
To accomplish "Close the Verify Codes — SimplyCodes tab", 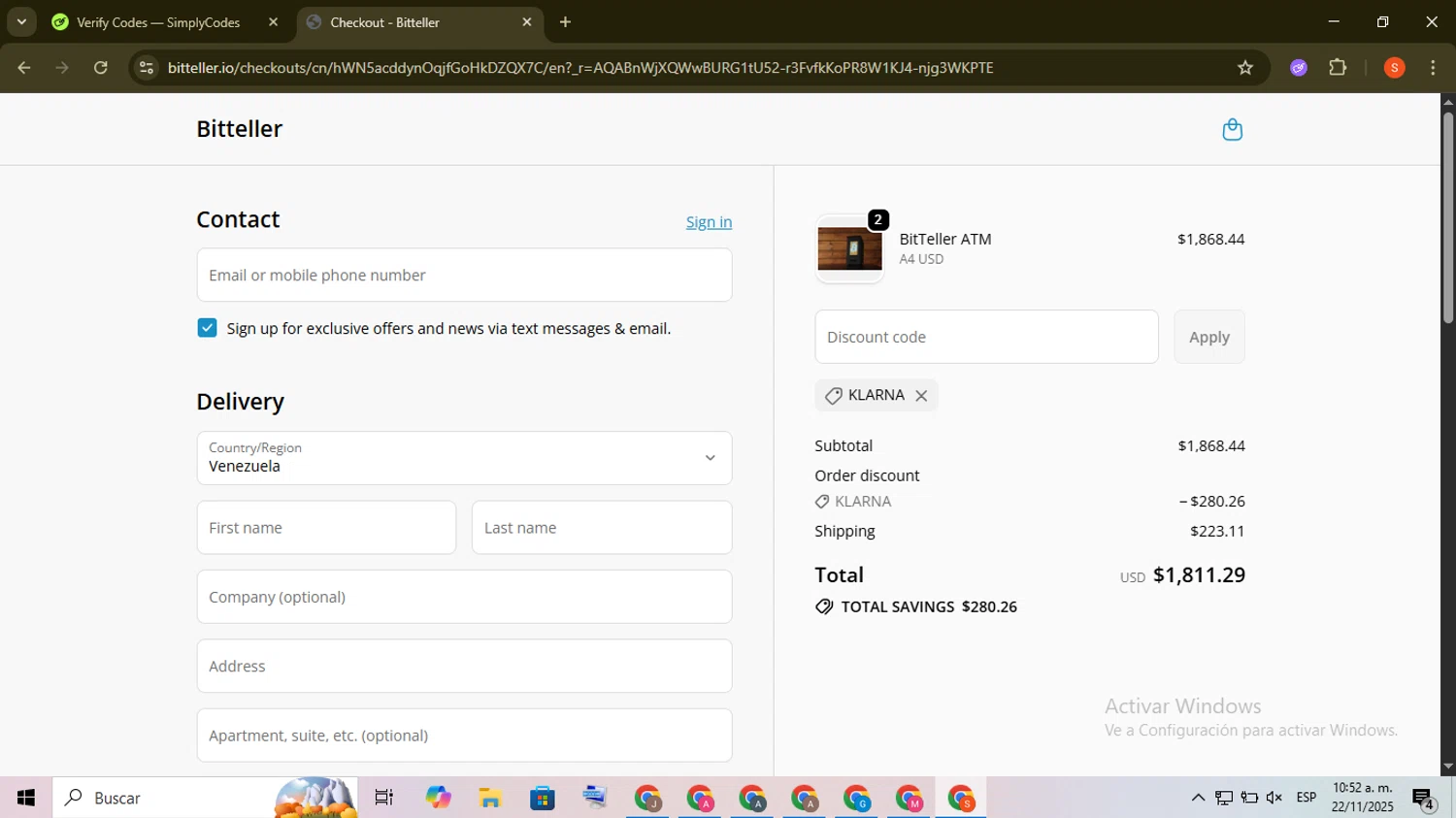I will (274, 22).
